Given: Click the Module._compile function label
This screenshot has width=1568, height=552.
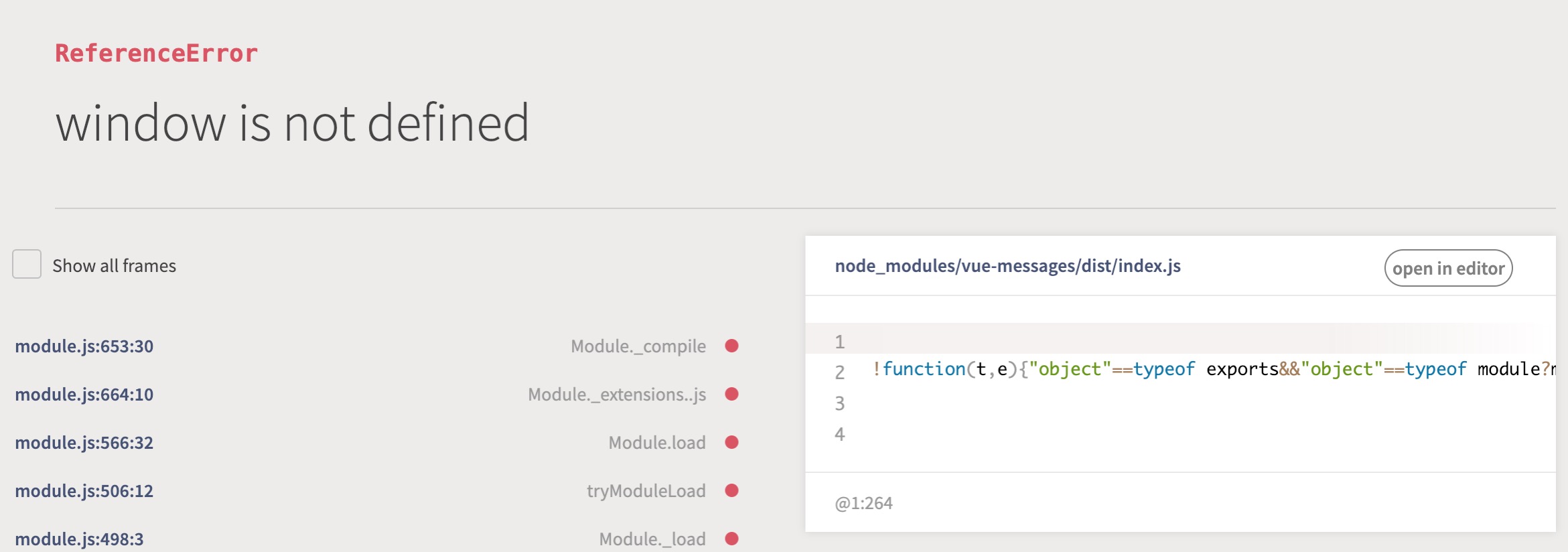Looking at the screenshot, I should (638, 346).
